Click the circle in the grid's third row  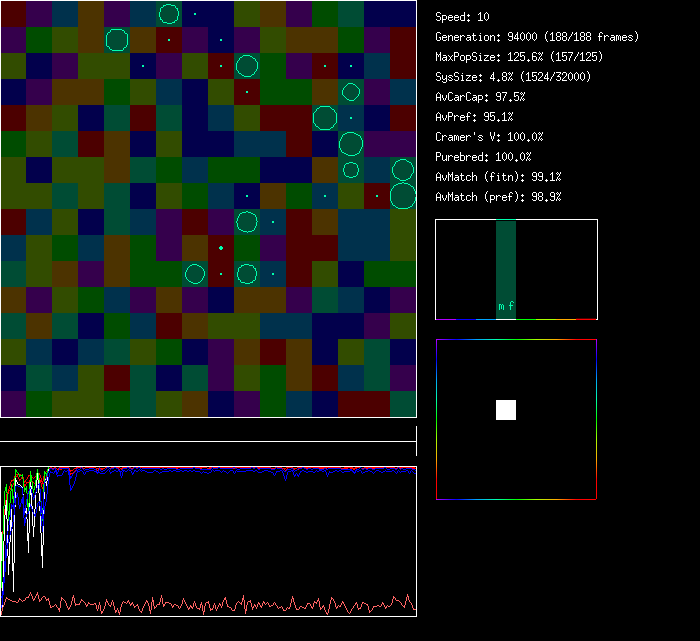(247, 66)
